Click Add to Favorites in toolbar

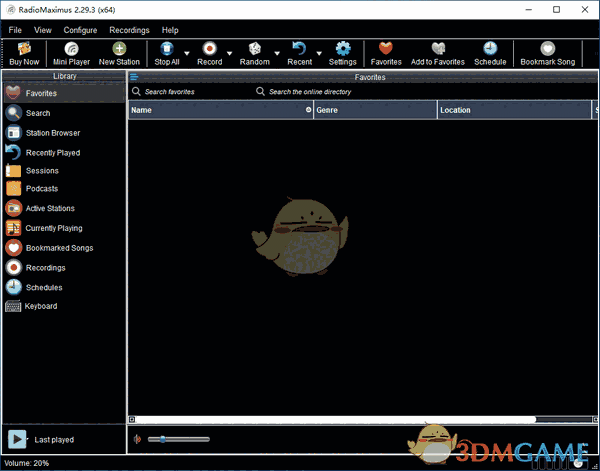[438, 54]
